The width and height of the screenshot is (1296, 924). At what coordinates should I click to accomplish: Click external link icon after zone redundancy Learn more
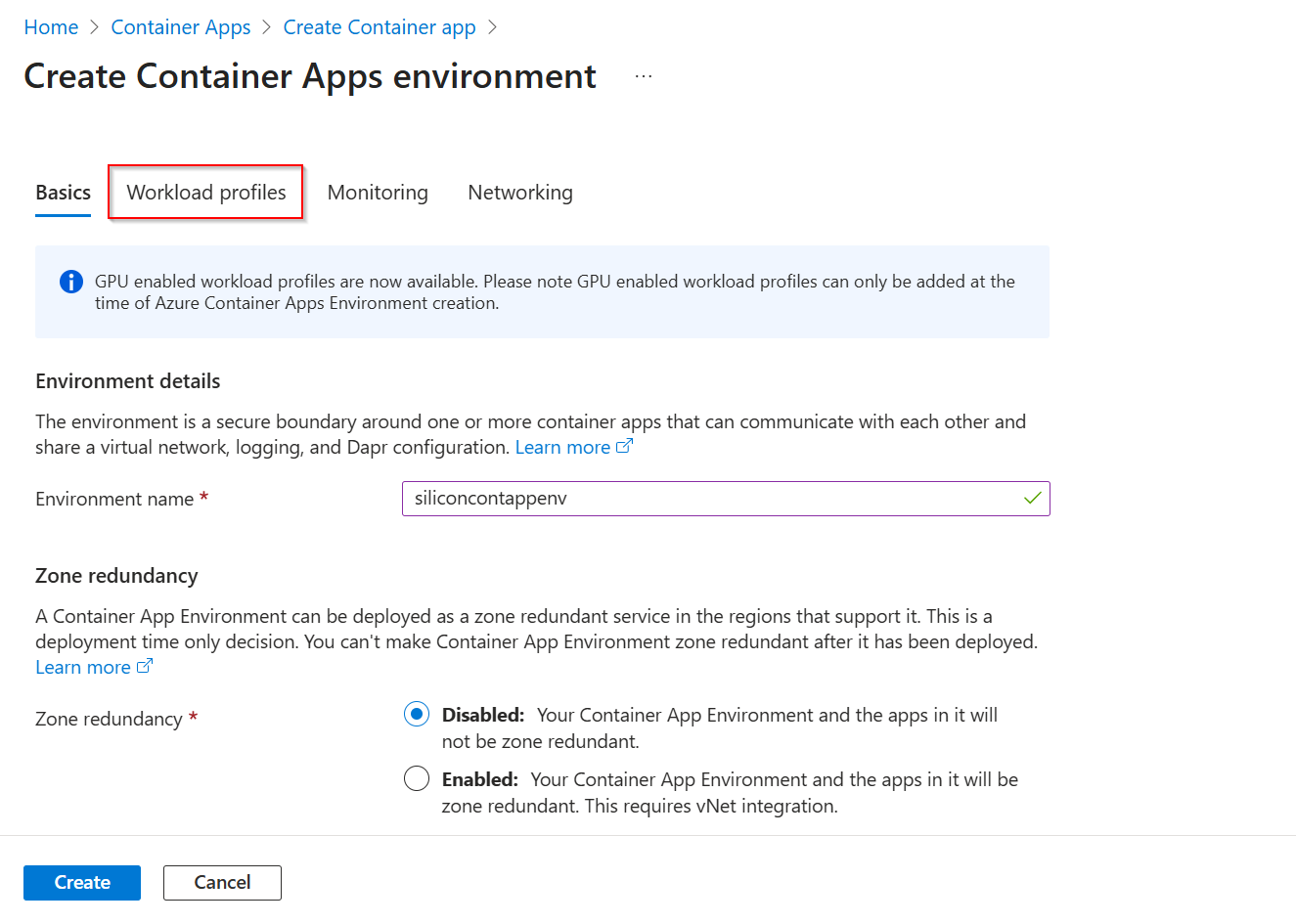144,667
